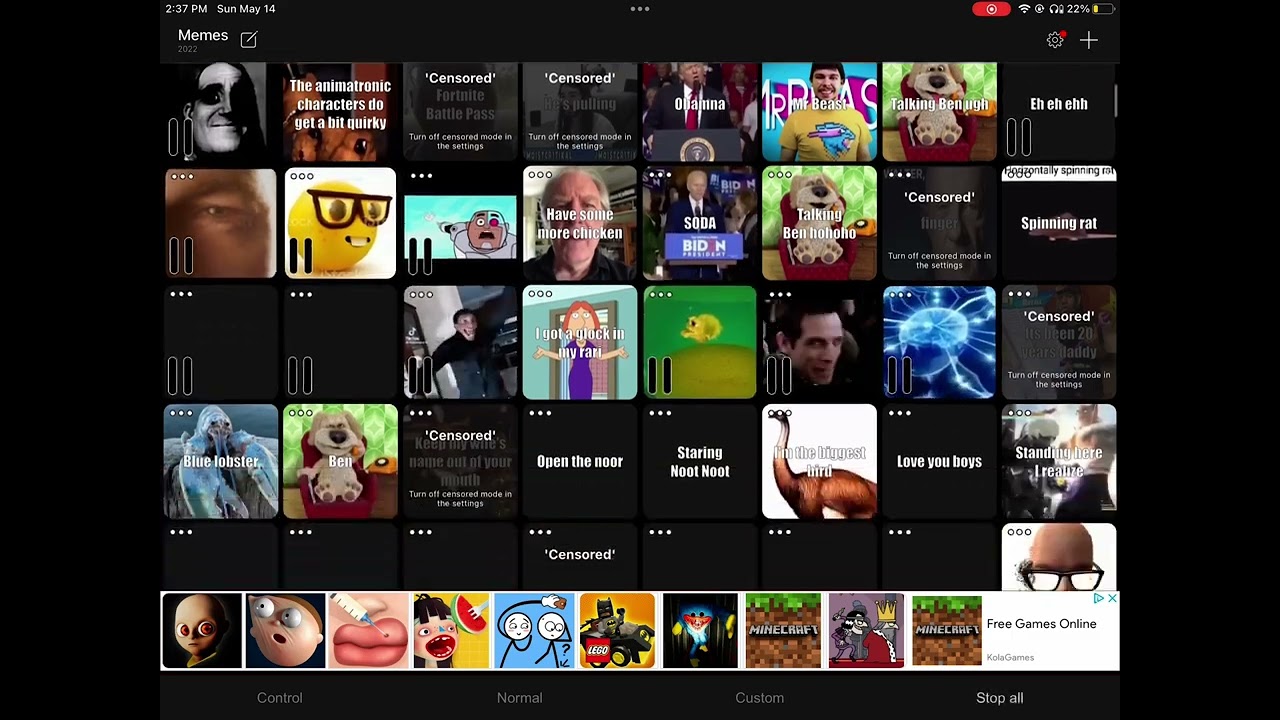This screenshot has height=720, width=1280.
Task: Open Free Games Online ad link
Action: tap(1042, 624)
